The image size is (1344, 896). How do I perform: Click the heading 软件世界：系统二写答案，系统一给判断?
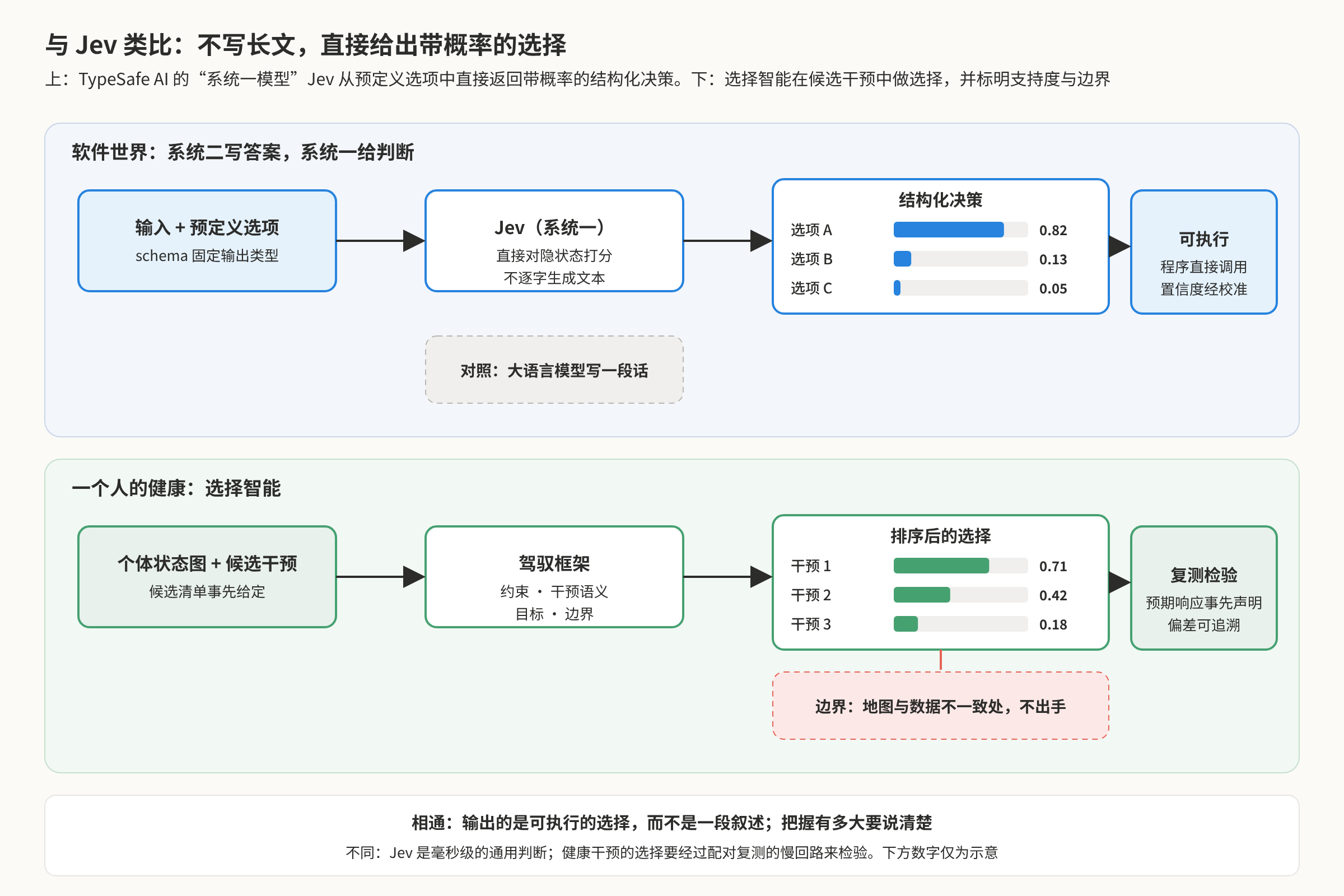[243, 152]
